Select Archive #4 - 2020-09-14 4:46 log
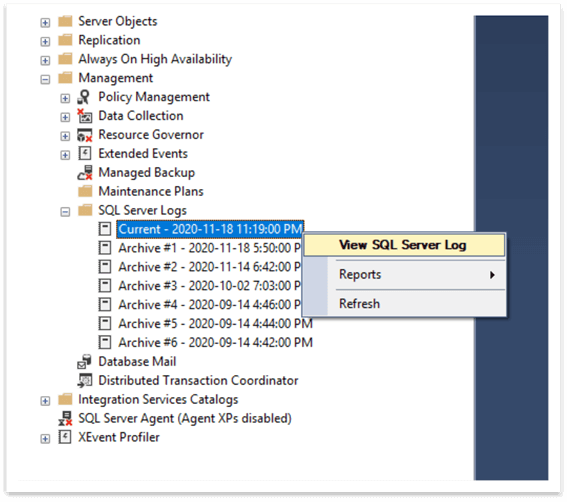567x502 pixels. coord(209,305)
